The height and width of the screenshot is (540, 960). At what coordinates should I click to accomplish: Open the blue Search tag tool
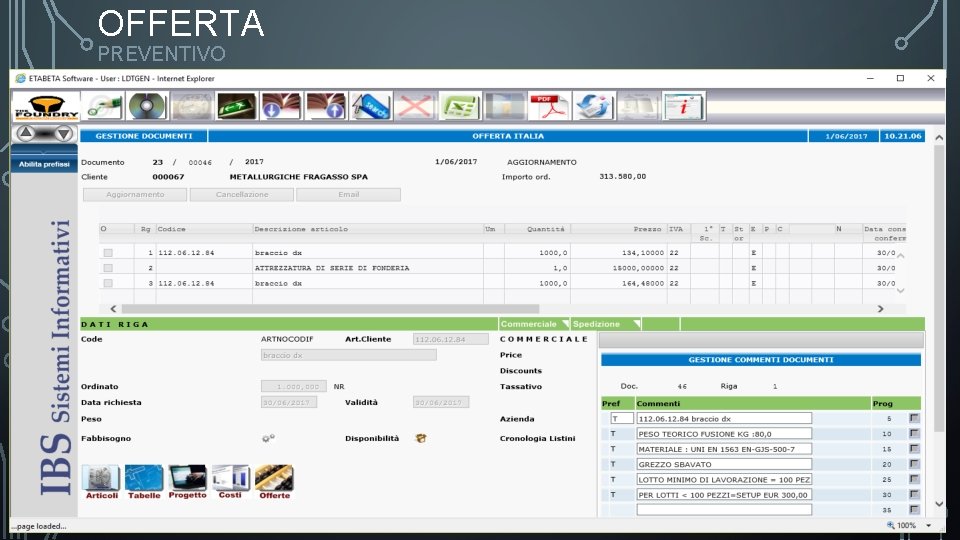pos(370,107)
